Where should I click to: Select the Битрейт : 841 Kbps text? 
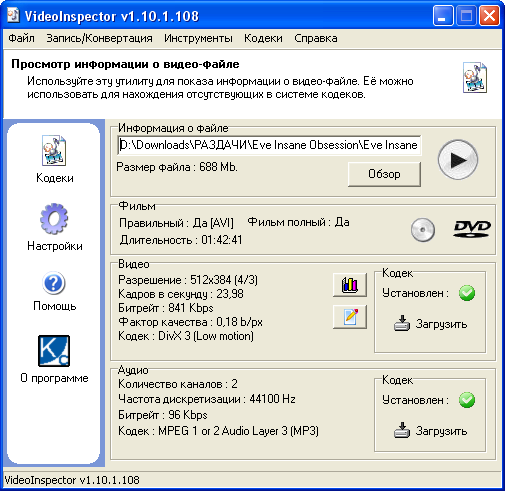tap(166, 308)
